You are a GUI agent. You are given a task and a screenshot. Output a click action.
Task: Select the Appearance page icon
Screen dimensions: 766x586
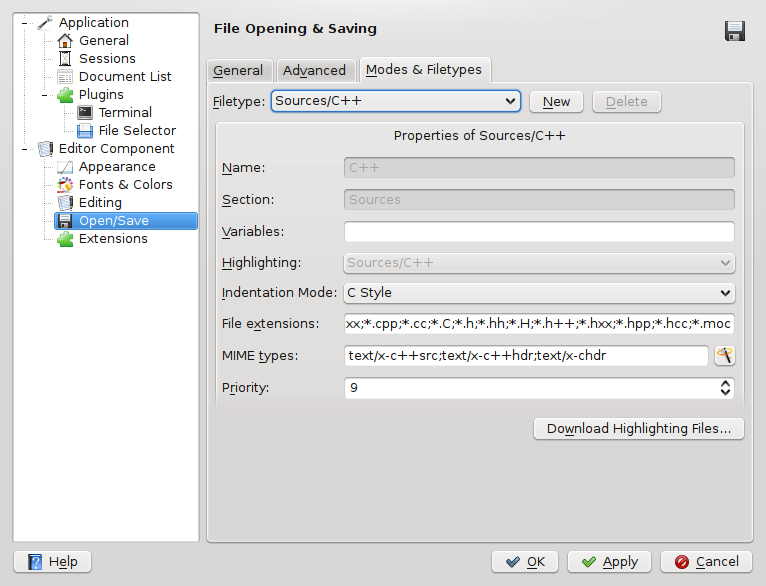[x=65, y=167]
